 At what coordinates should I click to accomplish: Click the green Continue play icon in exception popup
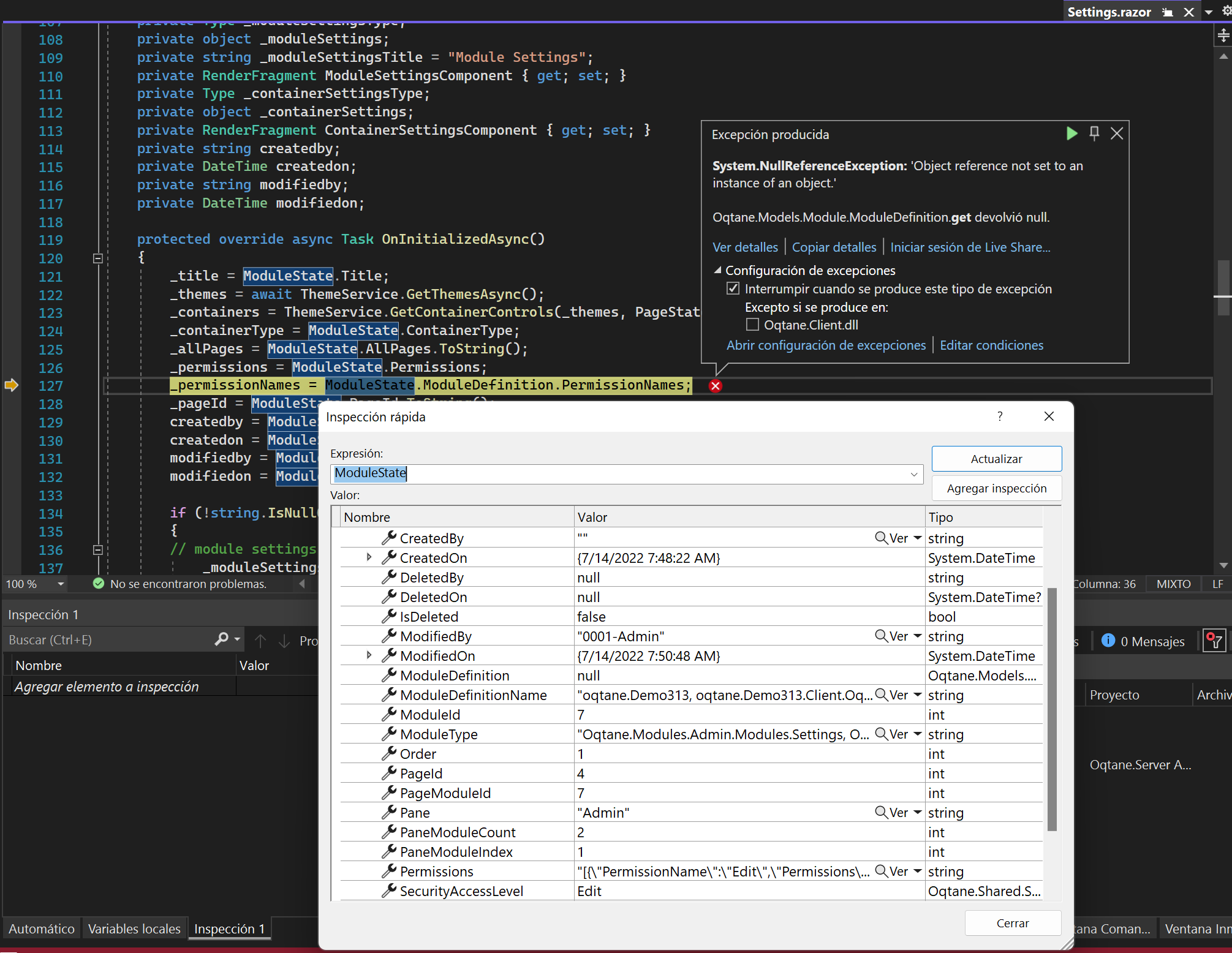[x=1071, y=134]
